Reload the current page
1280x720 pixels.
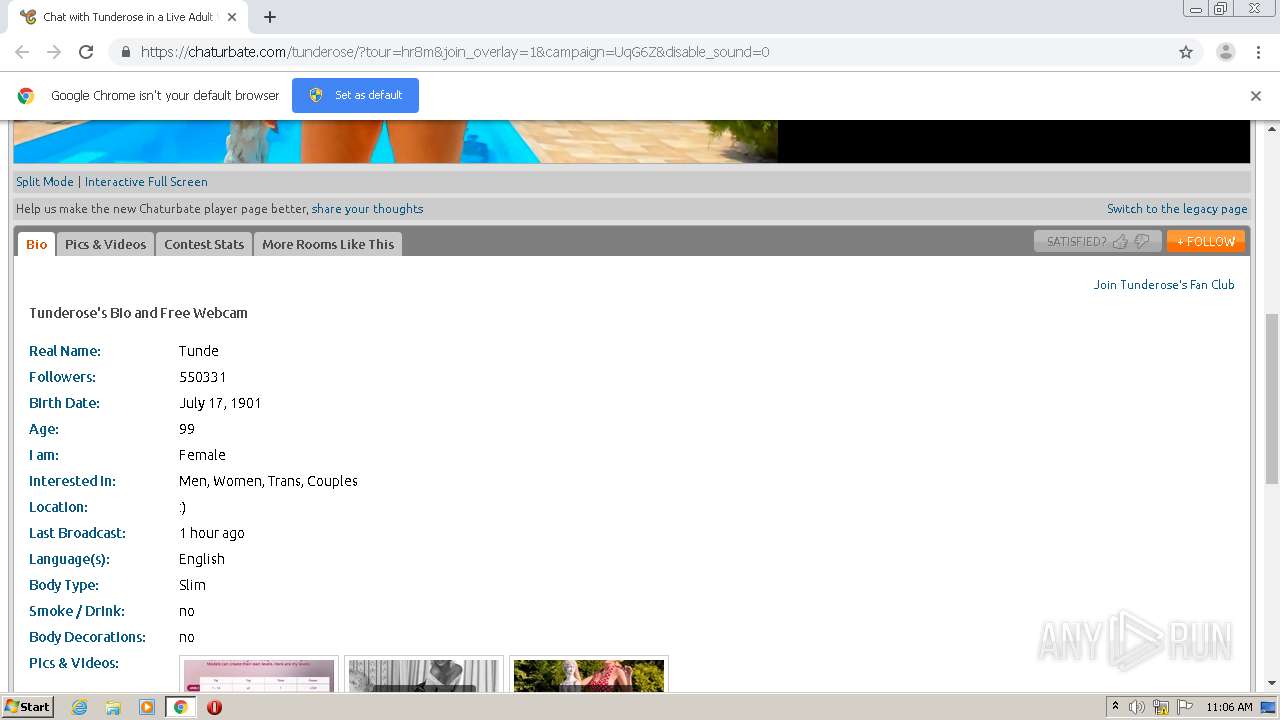[86, 52]
